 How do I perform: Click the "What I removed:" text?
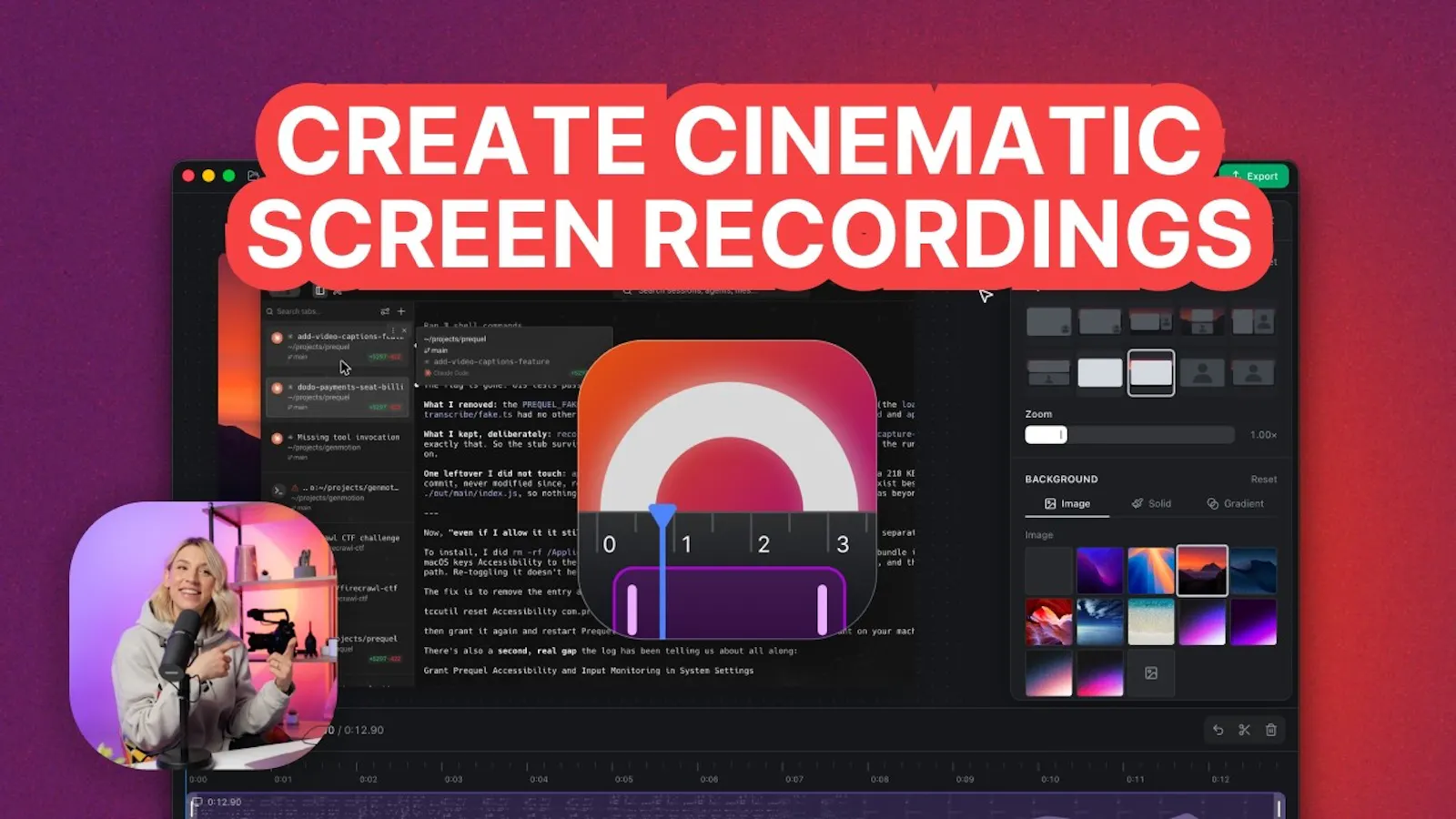(x=460, y=404)
